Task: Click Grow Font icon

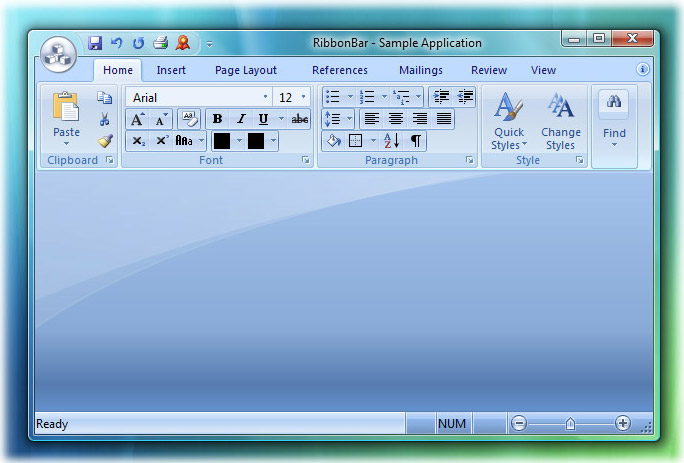Action: (137, 119)
